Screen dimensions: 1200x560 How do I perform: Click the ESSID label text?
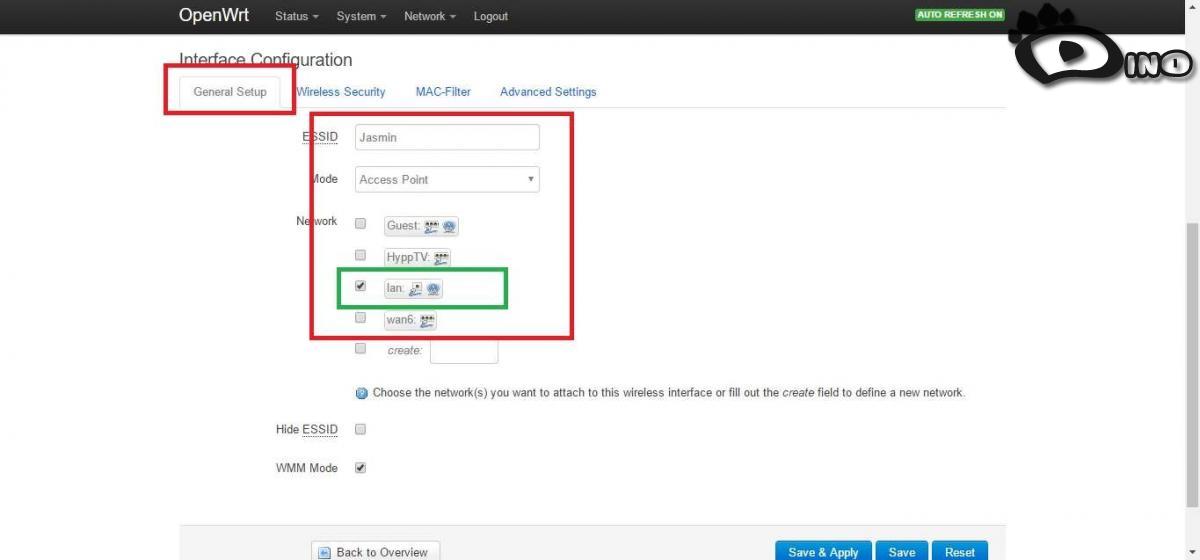[x=320, y=137]
